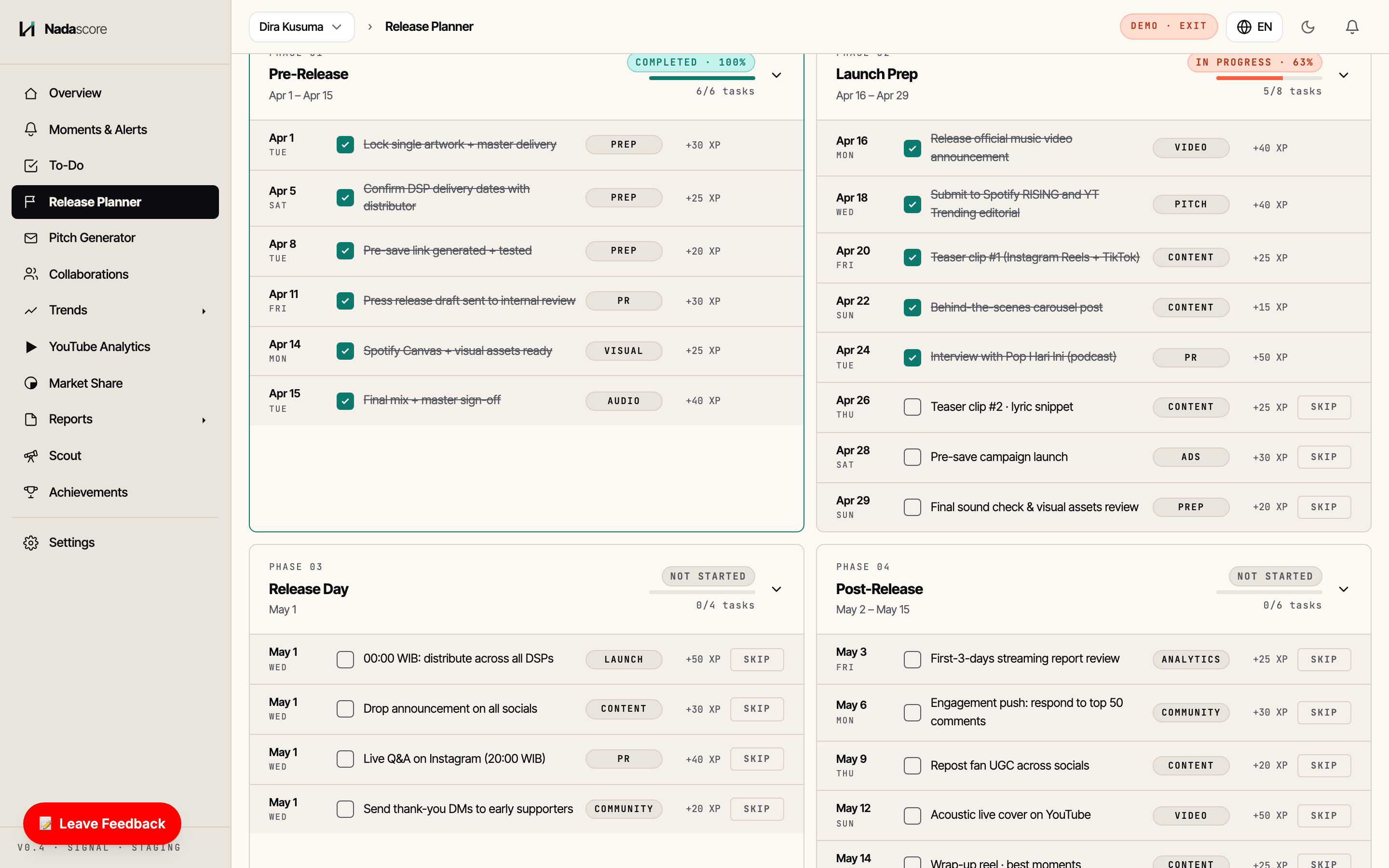Uncheck Behind-the-scenes carousel post
Viewport: 1389px width, 868px height.
click(x=912, y=308)
